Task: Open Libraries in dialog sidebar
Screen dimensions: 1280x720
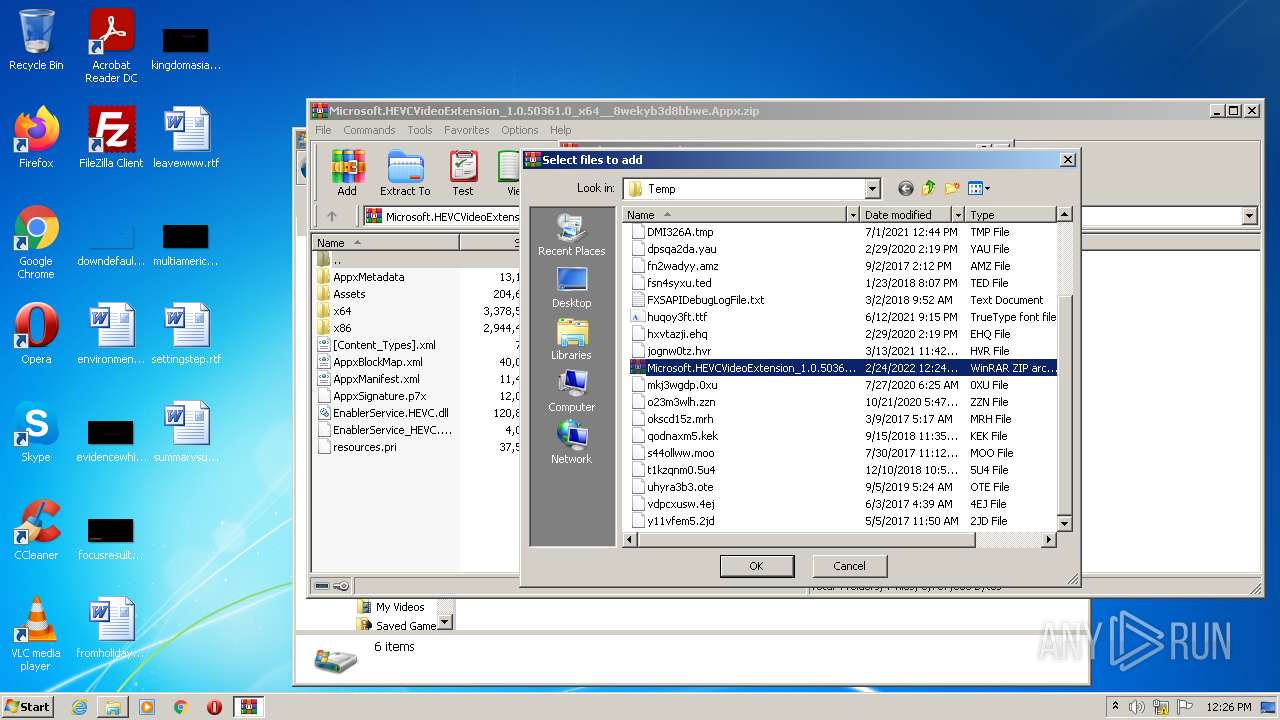Action: click(x=571, y=339)
